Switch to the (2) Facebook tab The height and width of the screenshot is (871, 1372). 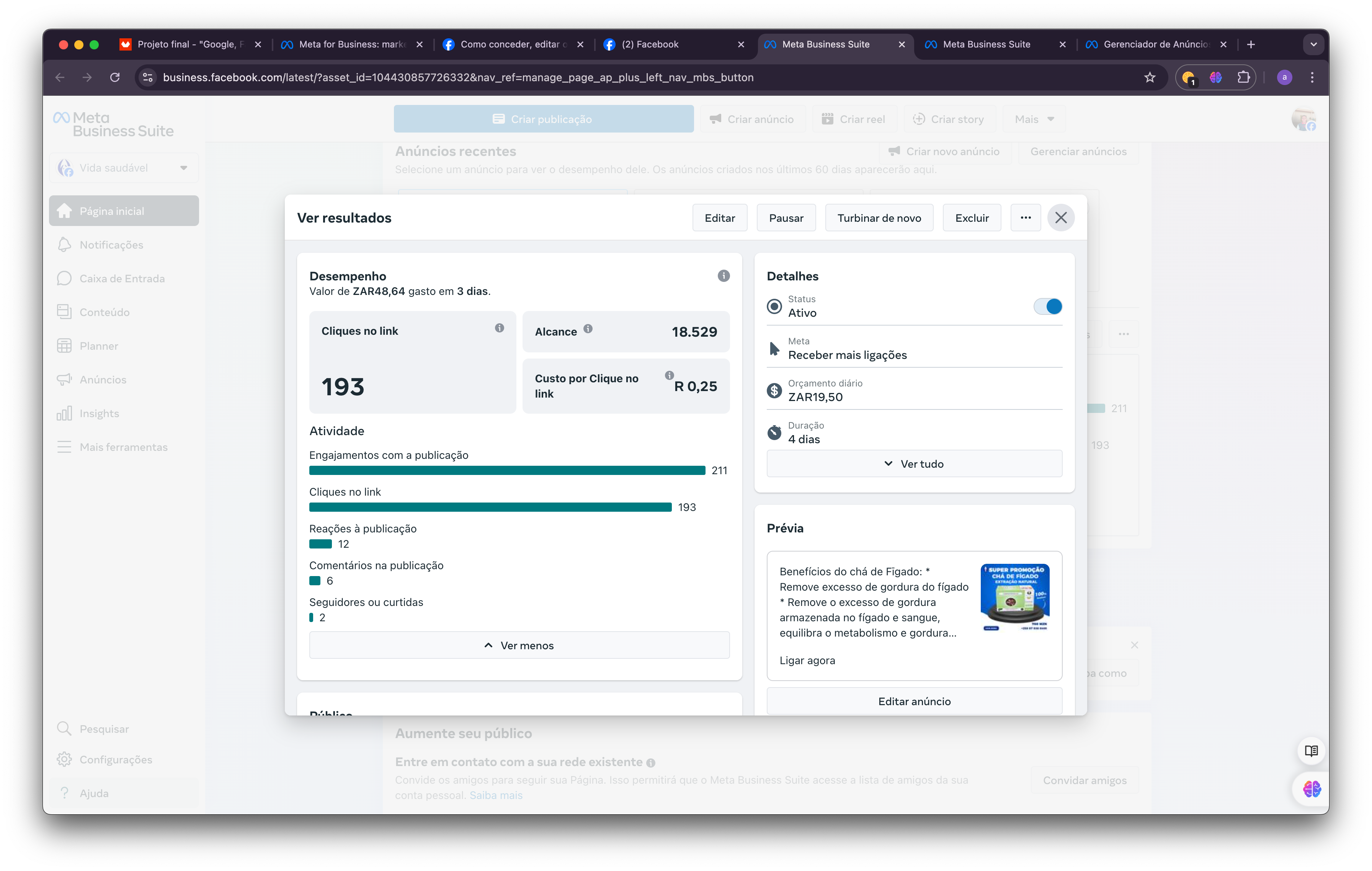[x=673, y=44]
